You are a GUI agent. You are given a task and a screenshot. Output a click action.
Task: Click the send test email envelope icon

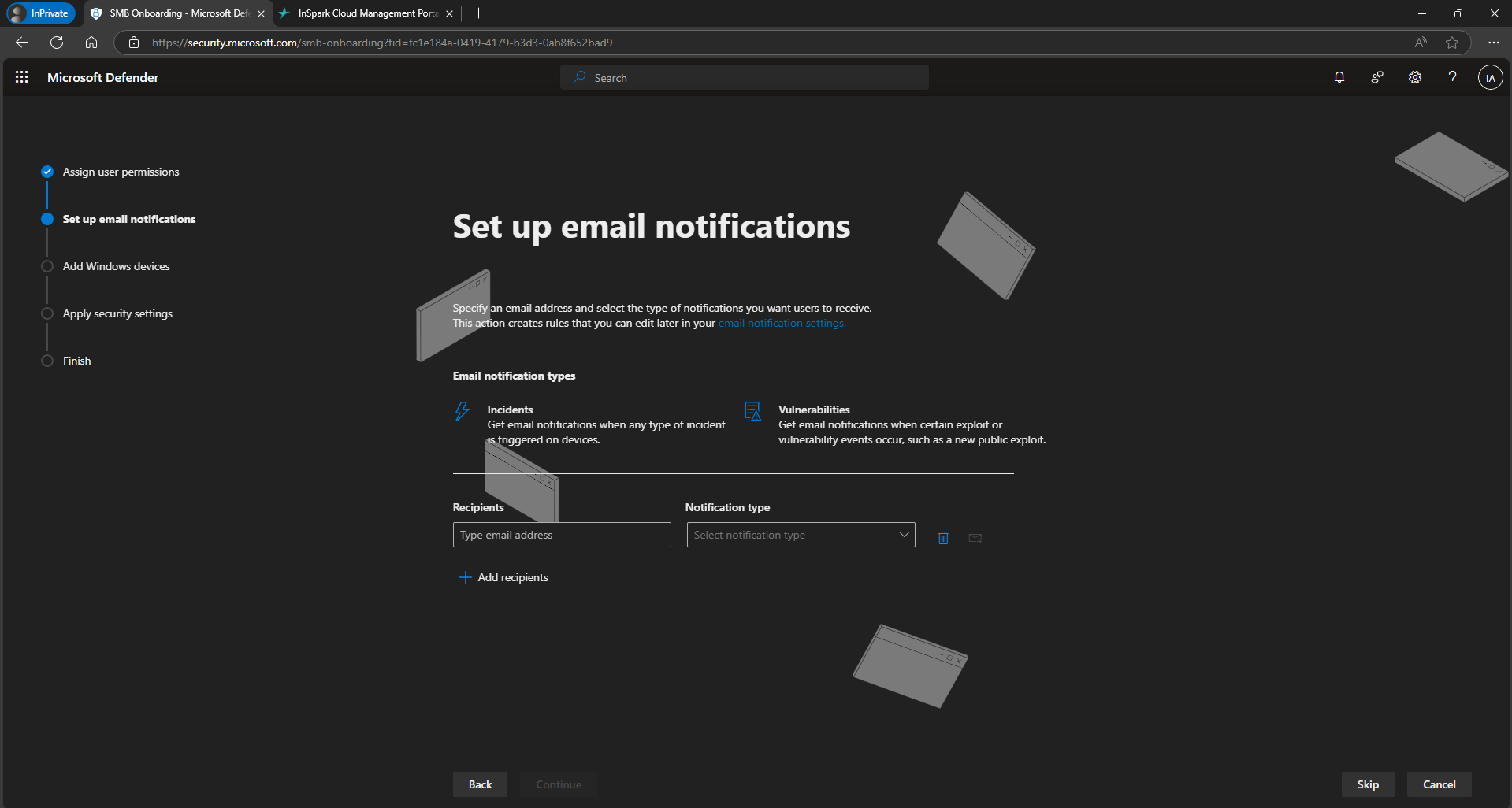point(975,538)
